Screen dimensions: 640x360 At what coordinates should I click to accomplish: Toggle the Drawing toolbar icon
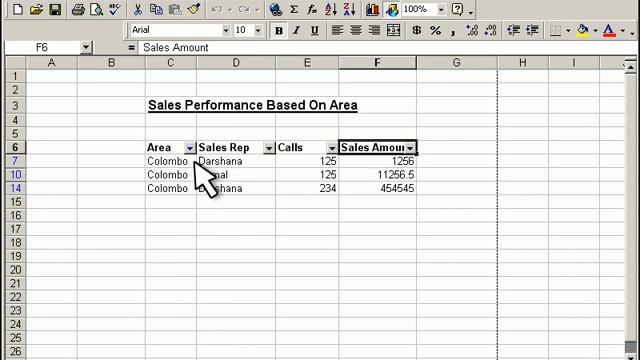pyautogui.click(x=391, y=9)
